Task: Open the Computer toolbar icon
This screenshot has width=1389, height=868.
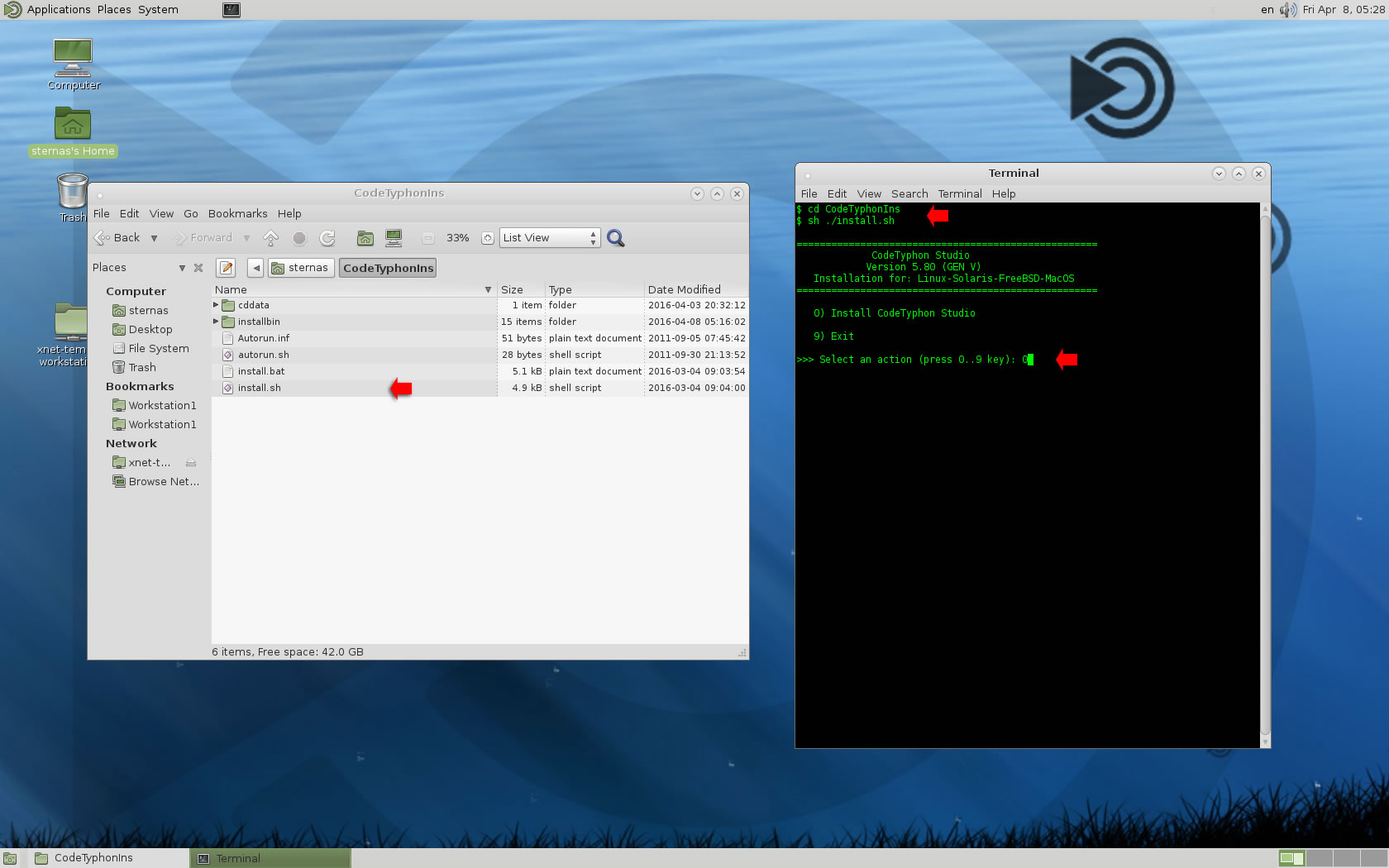Action: [x=394, y=238]
